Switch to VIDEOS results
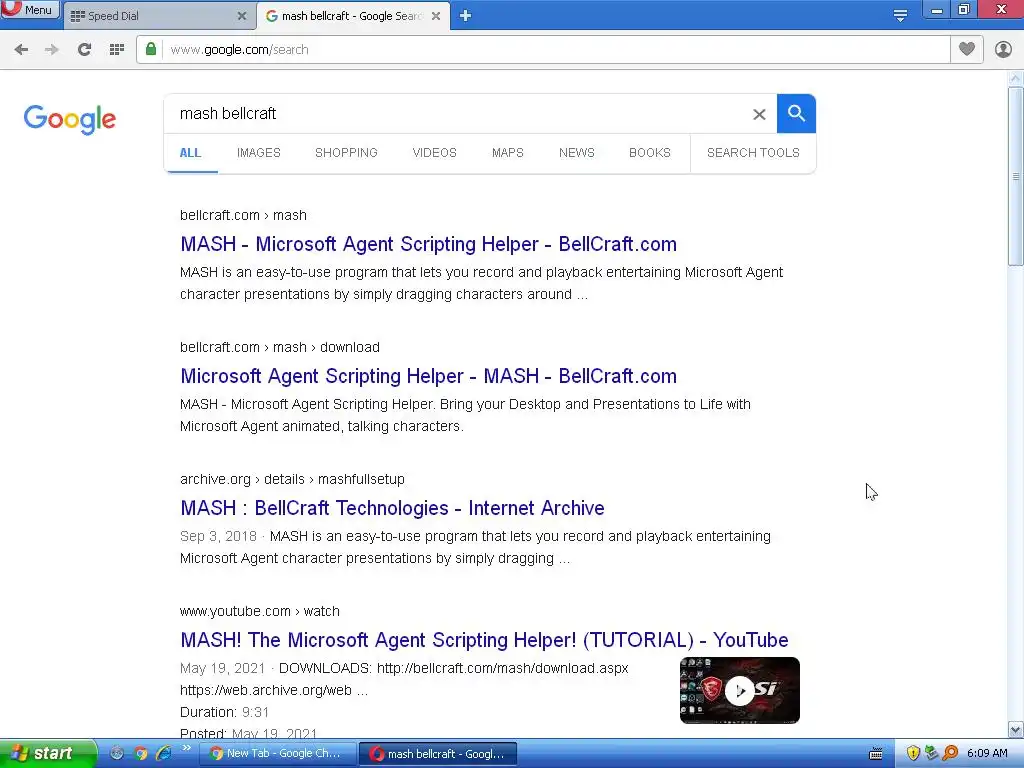 click(434, 153)
